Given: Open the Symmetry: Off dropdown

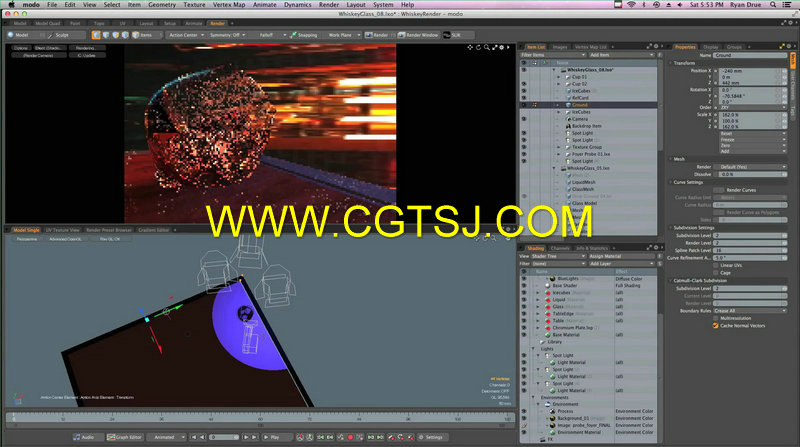Looking at the screenshot, I should [228, 35].
